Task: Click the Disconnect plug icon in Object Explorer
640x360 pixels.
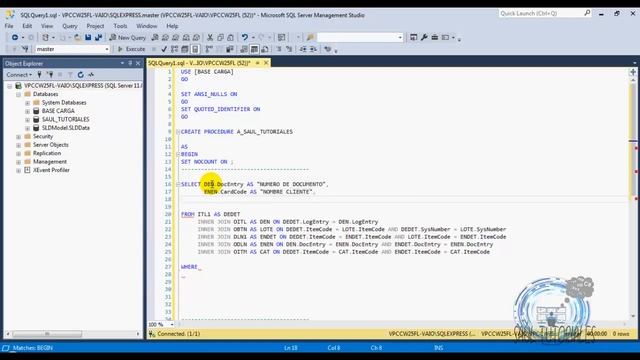Action: click(50, 75)
